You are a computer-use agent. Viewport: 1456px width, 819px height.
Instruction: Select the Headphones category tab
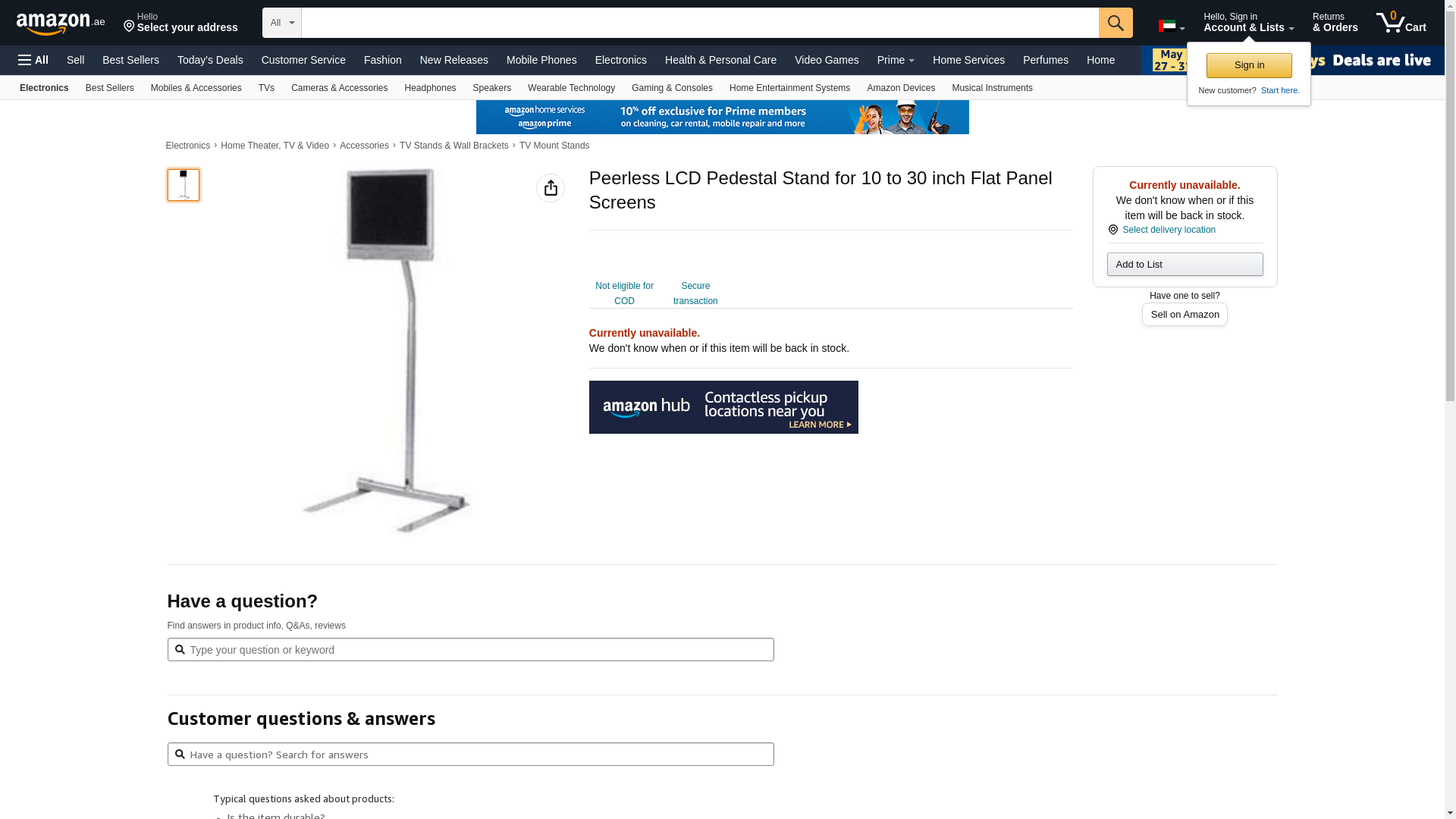(x=430, y=88)
